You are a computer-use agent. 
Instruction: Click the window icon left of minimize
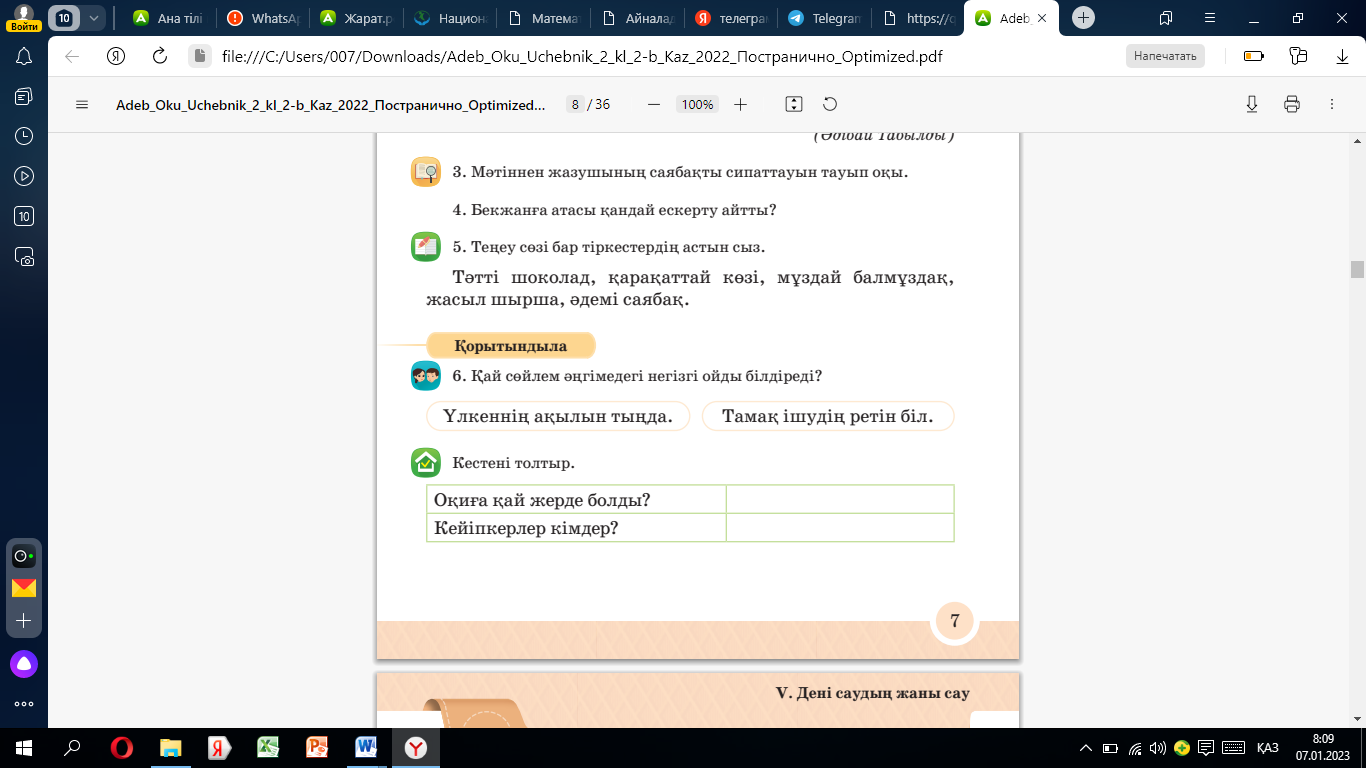point(1166,18)
